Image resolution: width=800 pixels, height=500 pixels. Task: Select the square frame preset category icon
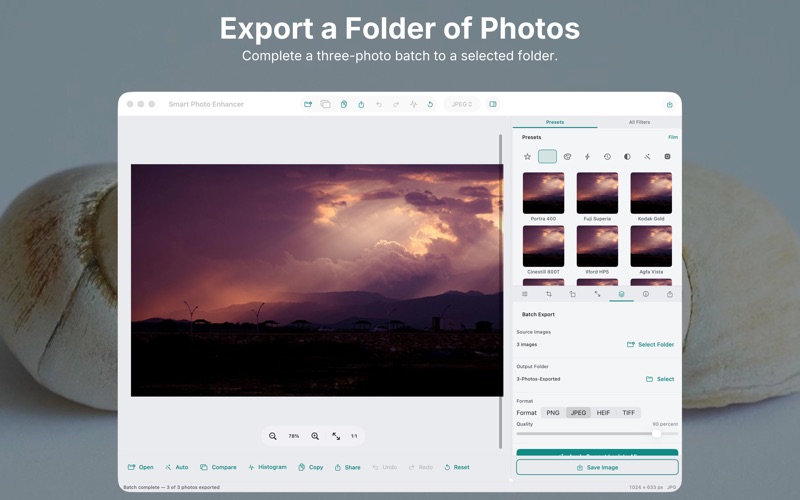[x=667, y=157]
